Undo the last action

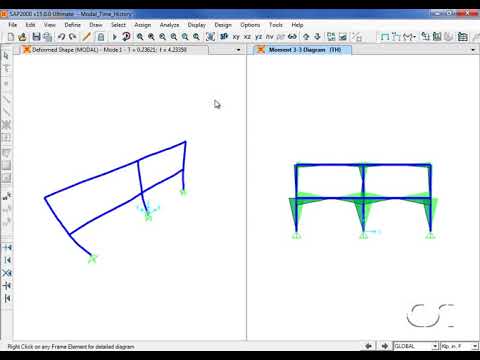(x=61, y=37)
